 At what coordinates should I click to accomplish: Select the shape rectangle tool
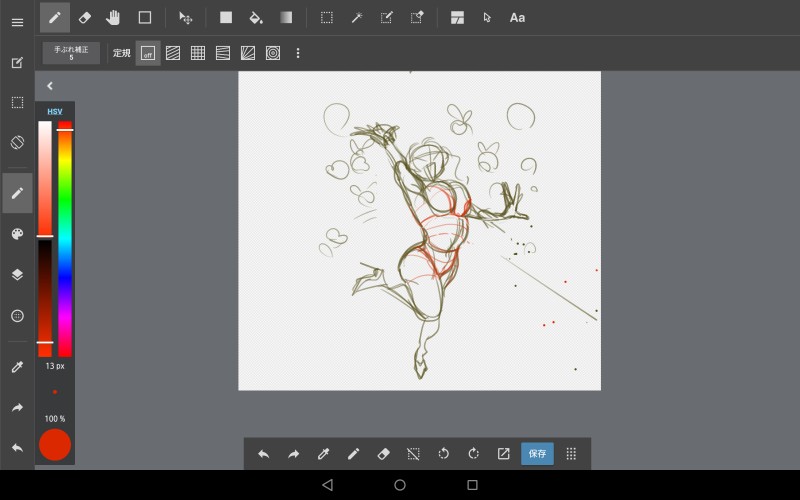click(145, 17)
